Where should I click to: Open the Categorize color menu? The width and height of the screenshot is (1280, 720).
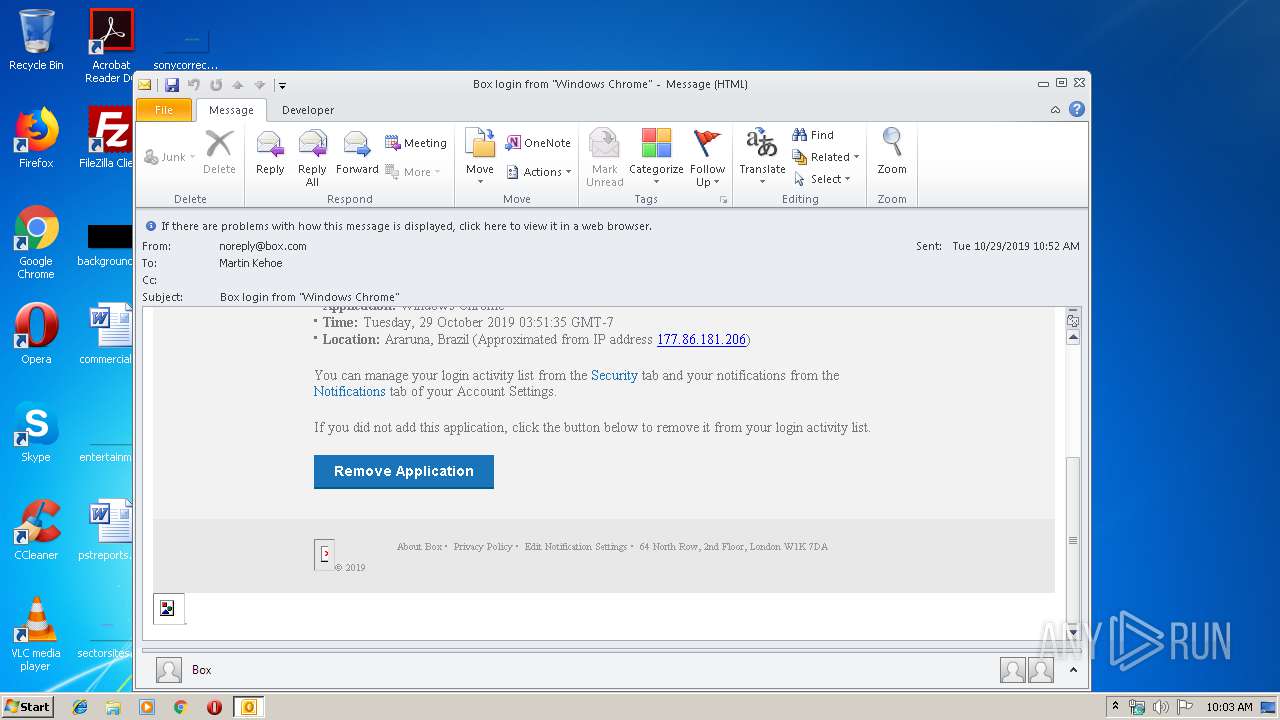(656, 158)
